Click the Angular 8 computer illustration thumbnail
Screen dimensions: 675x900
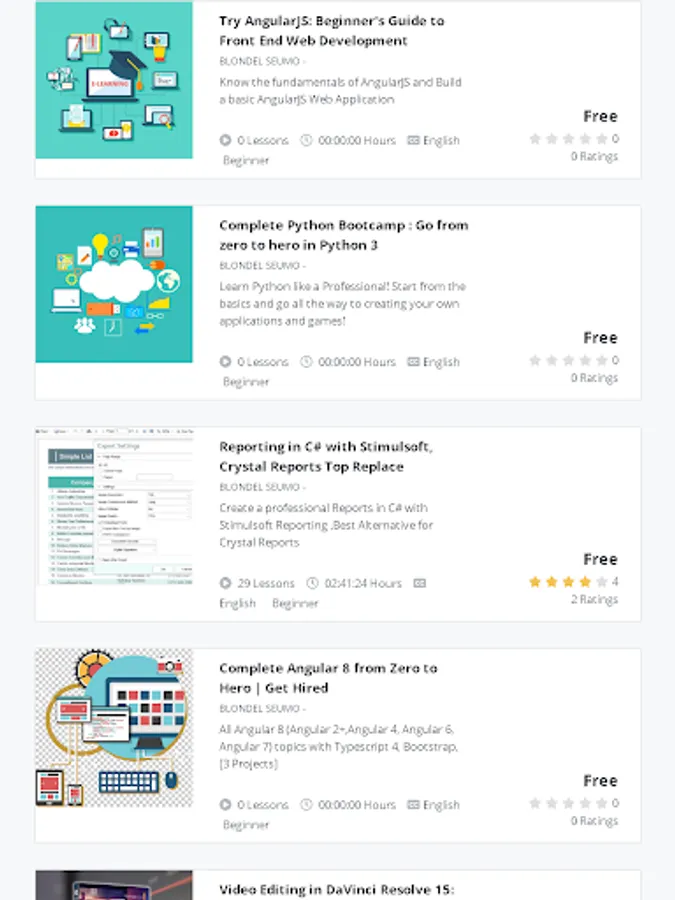pos(114,727)
